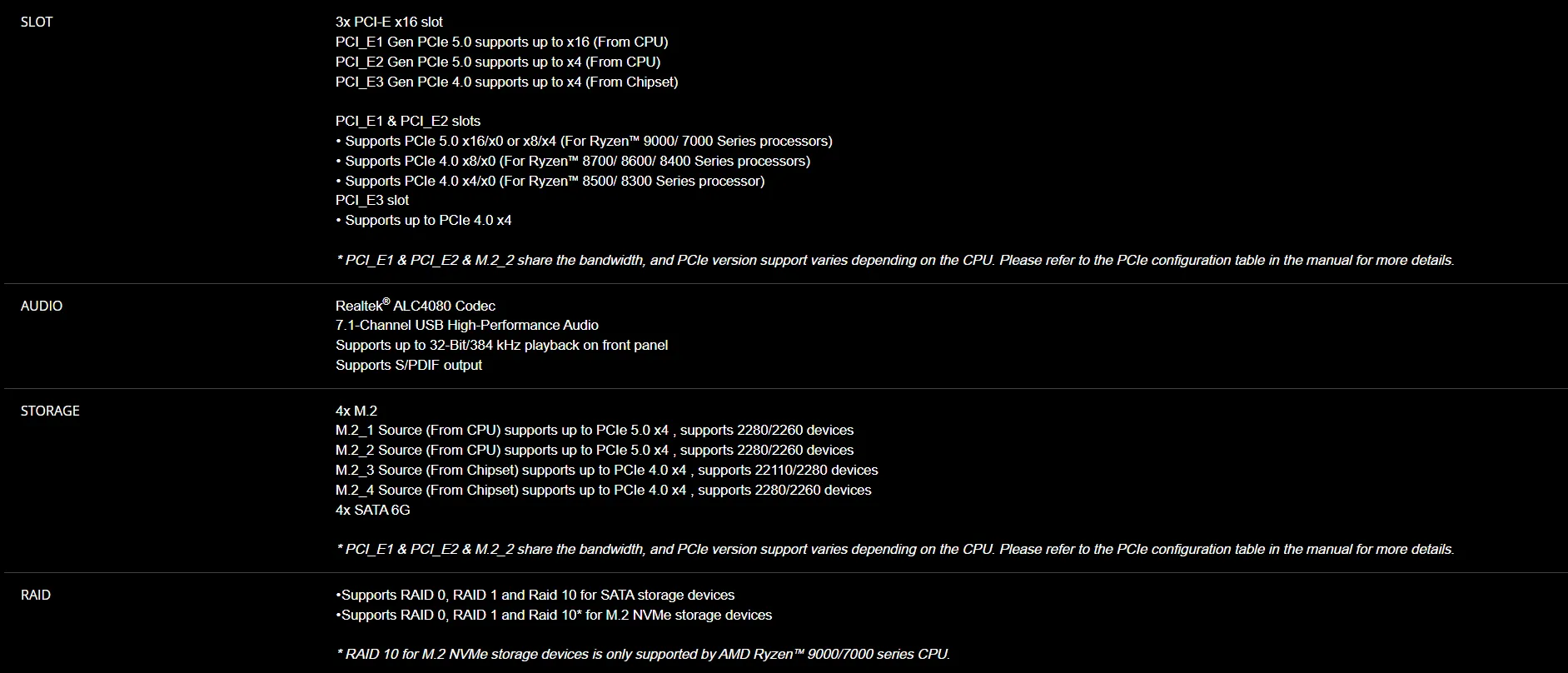
Task: Click the STORAGE section label
Action: [50, 411]
